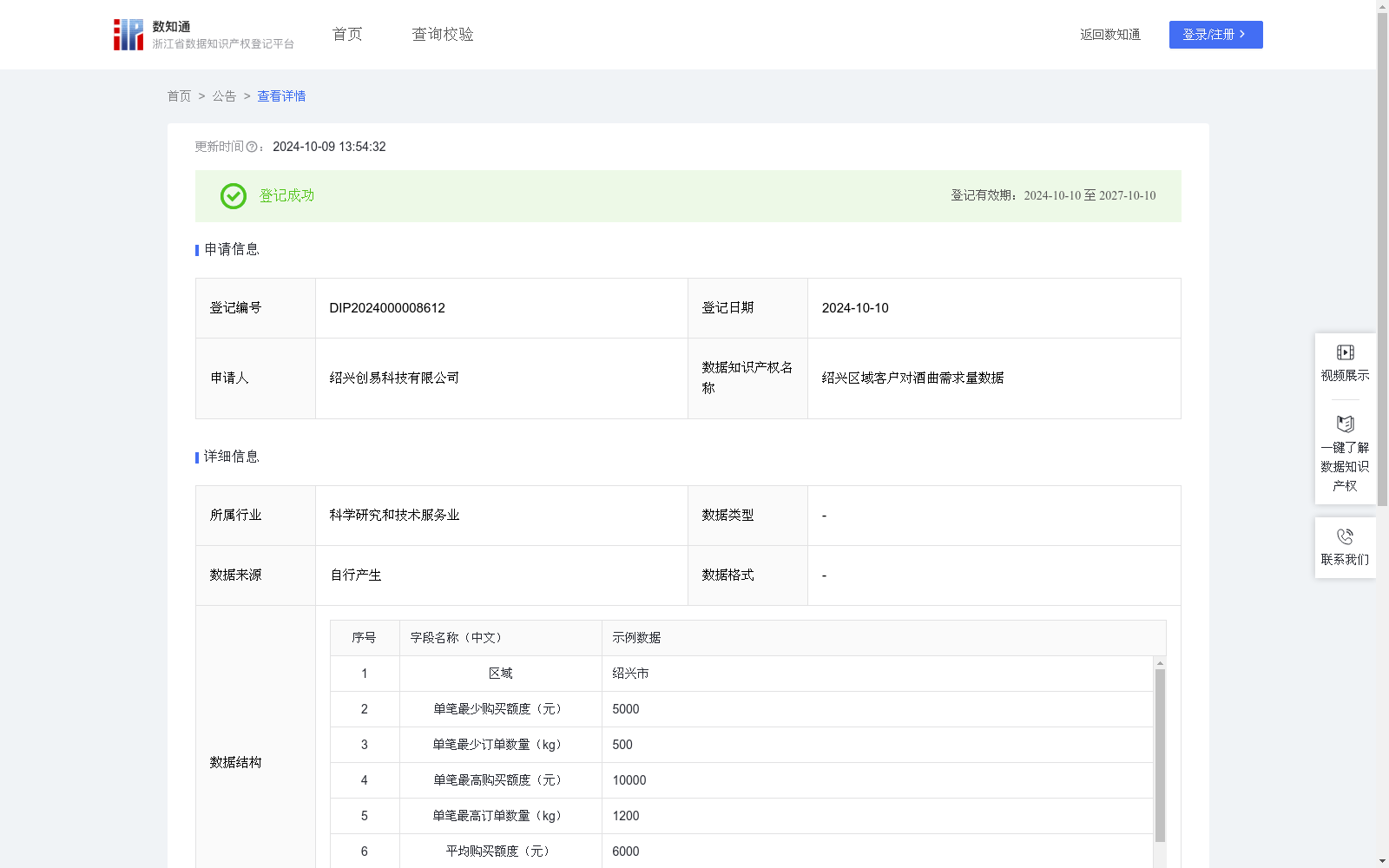Viewport: 1389px width, 868px height.
Task: Click sample value 10000
Action: (629, 780)
